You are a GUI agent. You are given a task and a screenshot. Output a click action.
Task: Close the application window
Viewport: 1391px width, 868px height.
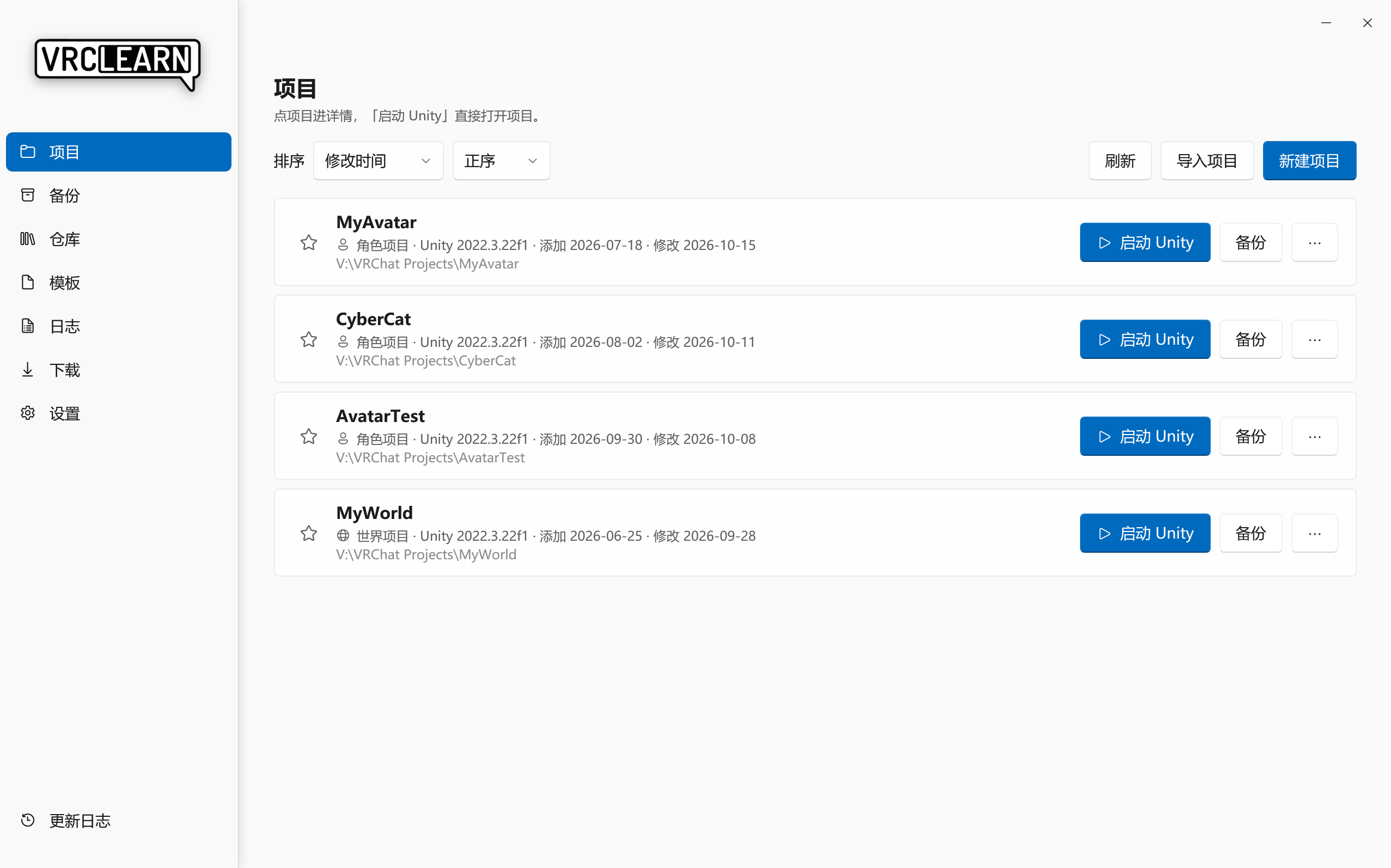[1368, 23]
